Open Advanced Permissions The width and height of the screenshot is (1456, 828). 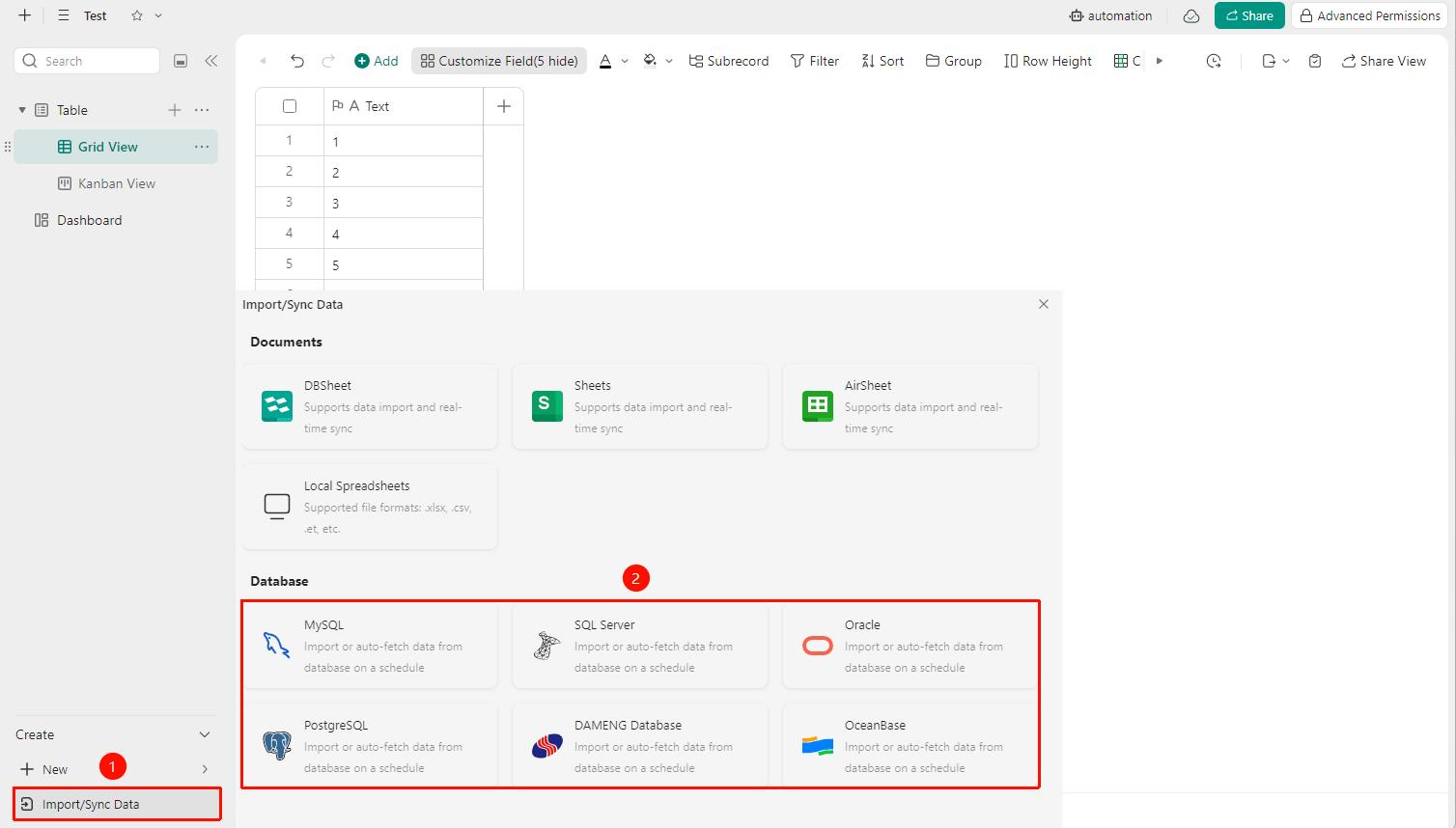[1370, 15]
